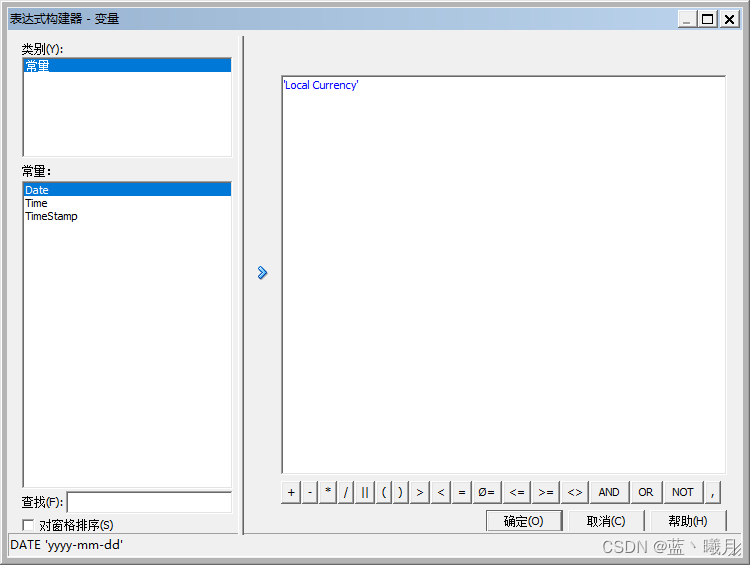
Task: Insert the multiply asterisk operator
Action: pos(328,492)
